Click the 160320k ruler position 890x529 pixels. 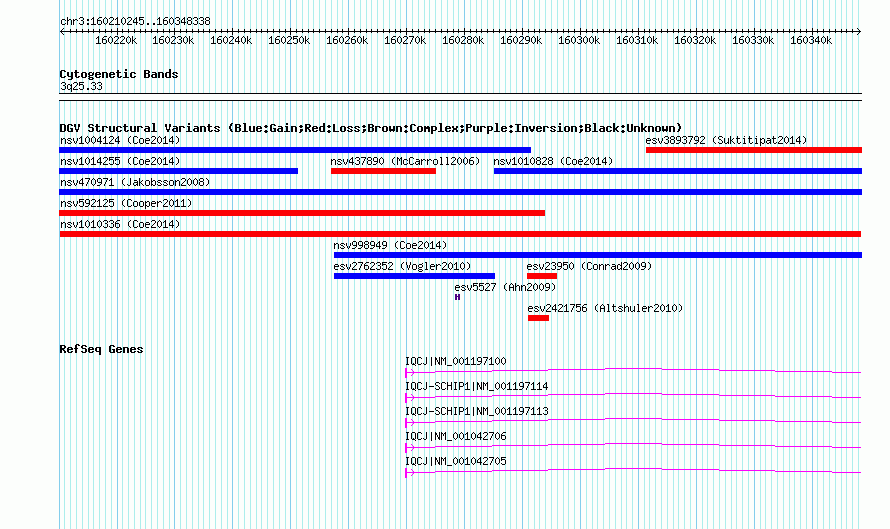pos(695,40)
